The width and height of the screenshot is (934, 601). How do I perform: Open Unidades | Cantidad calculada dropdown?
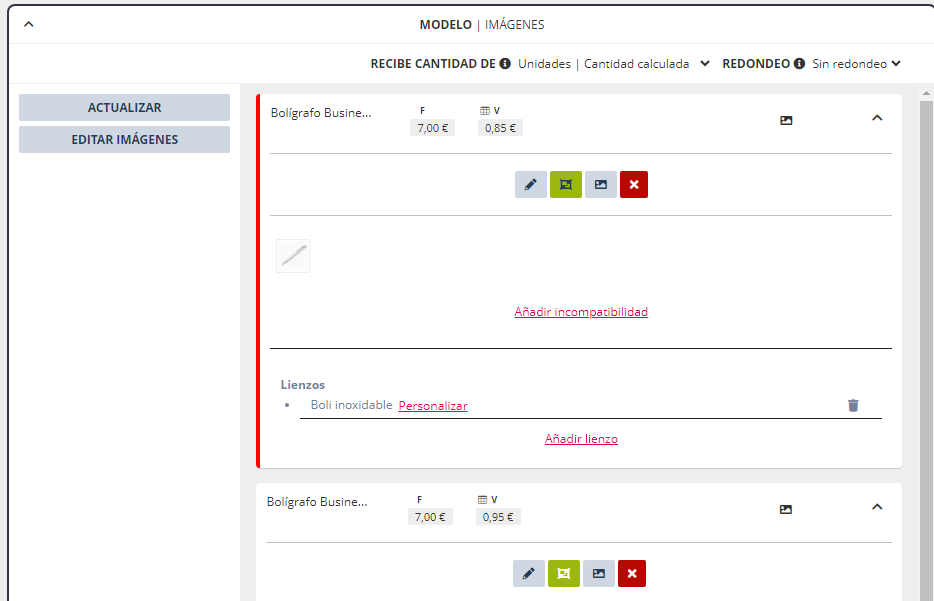click(x=614, y=64)
